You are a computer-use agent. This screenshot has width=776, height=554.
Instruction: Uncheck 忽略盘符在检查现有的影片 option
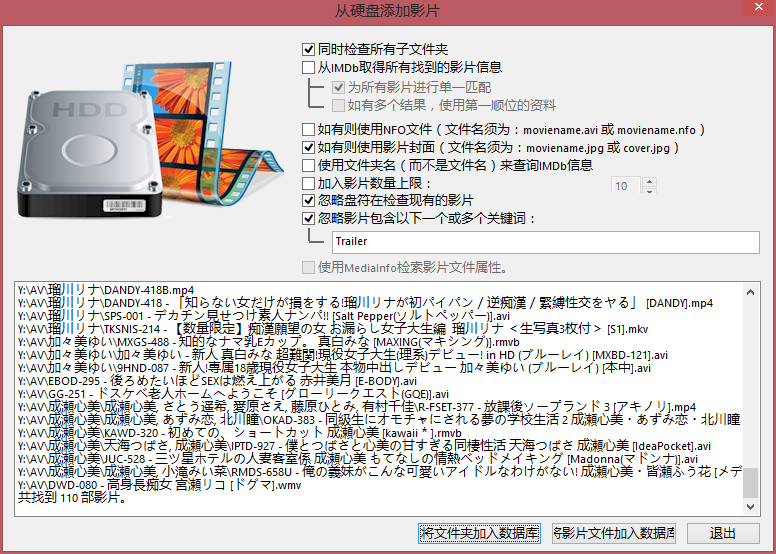[x=309, y=201]
